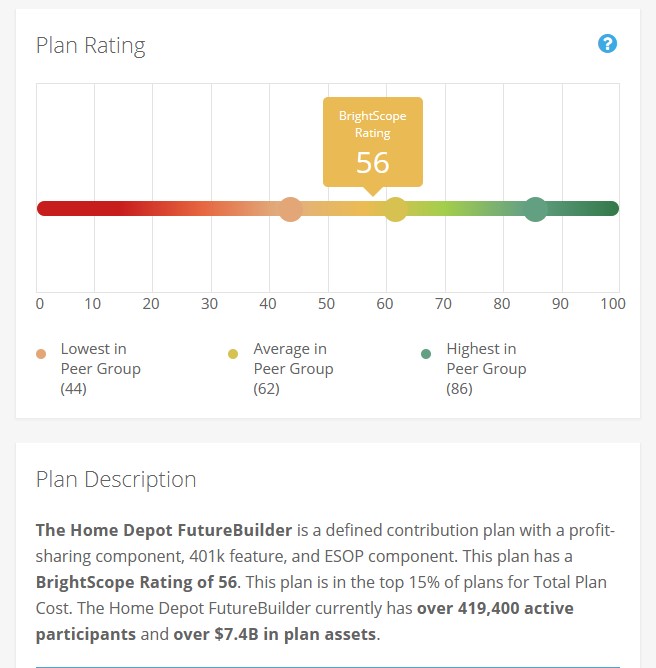Click the yellow legend dot for Average in Peer Group
656x668 pixels.
233,354
